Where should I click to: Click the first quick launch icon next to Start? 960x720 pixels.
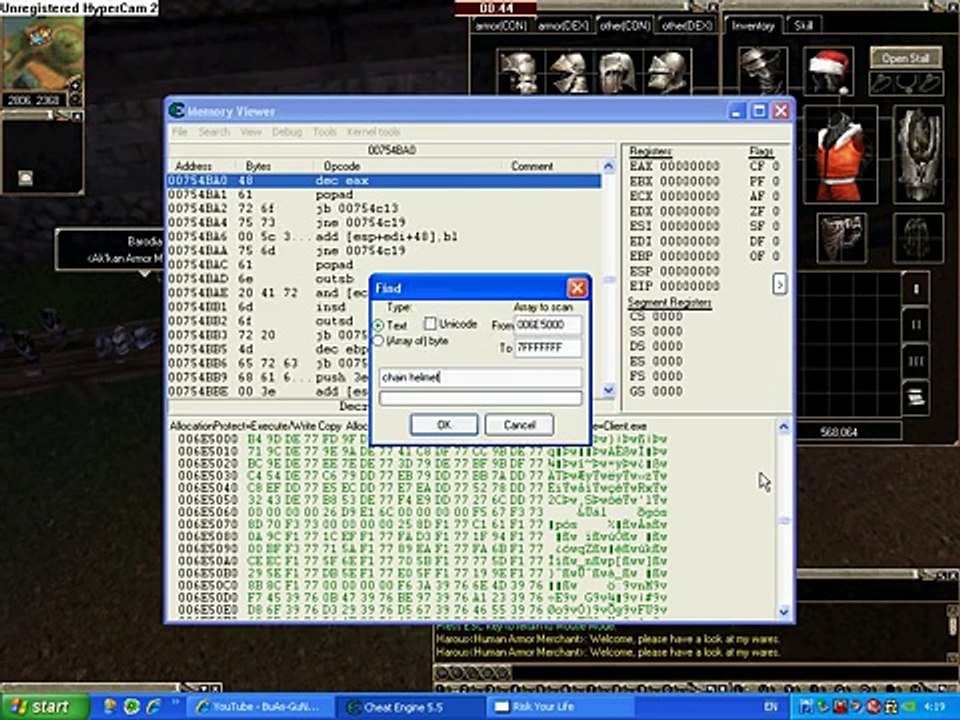(110, 707)
